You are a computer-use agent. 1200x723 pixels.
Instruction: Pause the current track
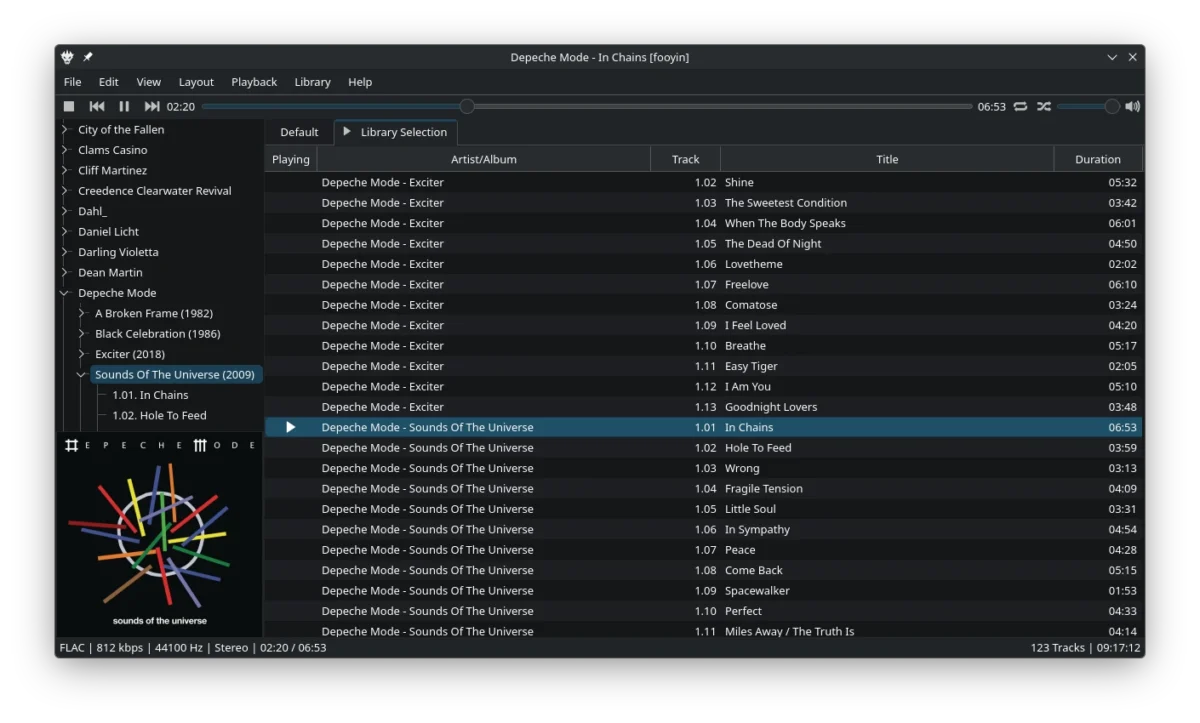tap(124, 106)
